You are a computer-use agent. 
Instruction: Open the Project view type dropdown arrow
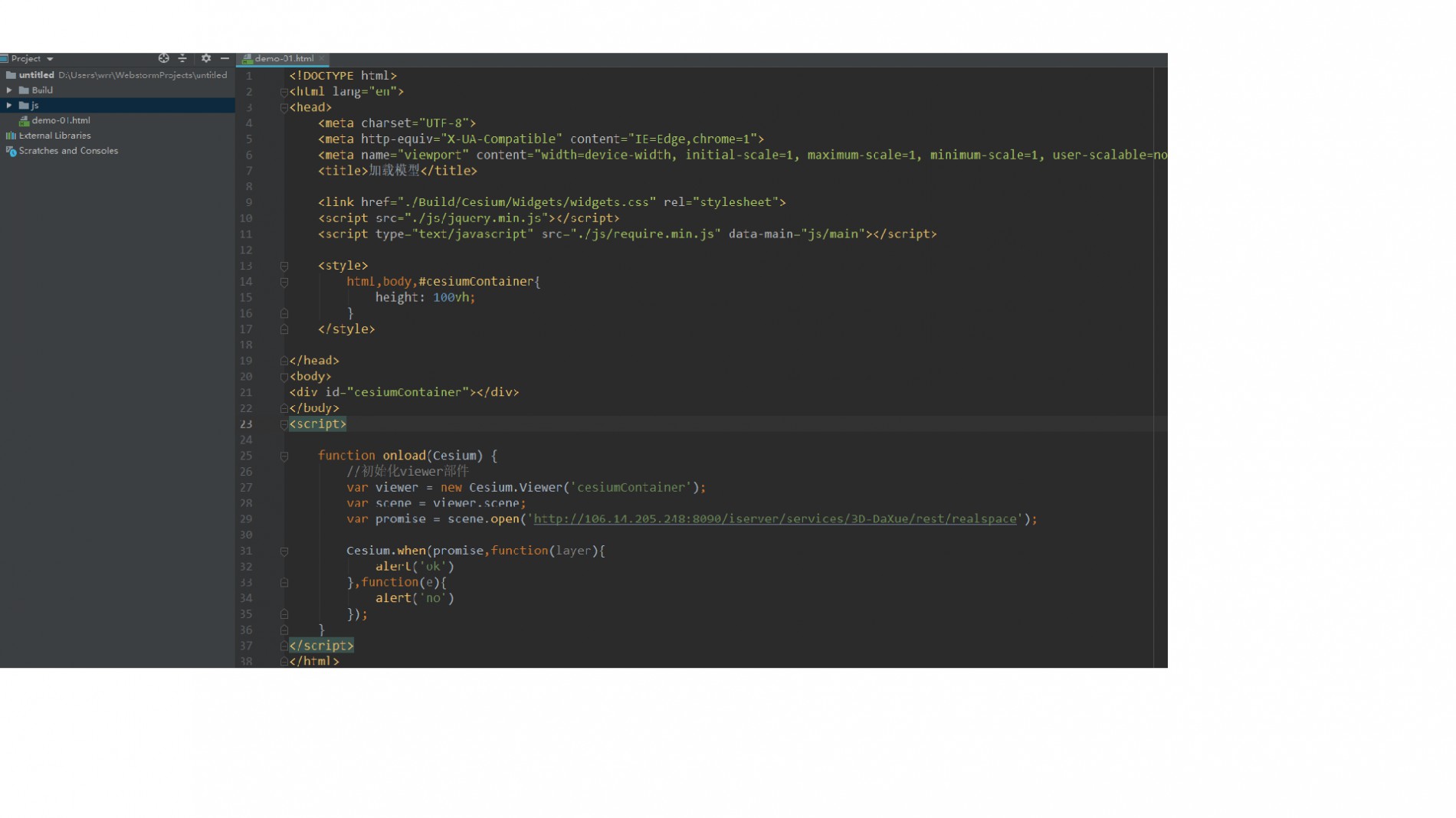click(50, 59)
